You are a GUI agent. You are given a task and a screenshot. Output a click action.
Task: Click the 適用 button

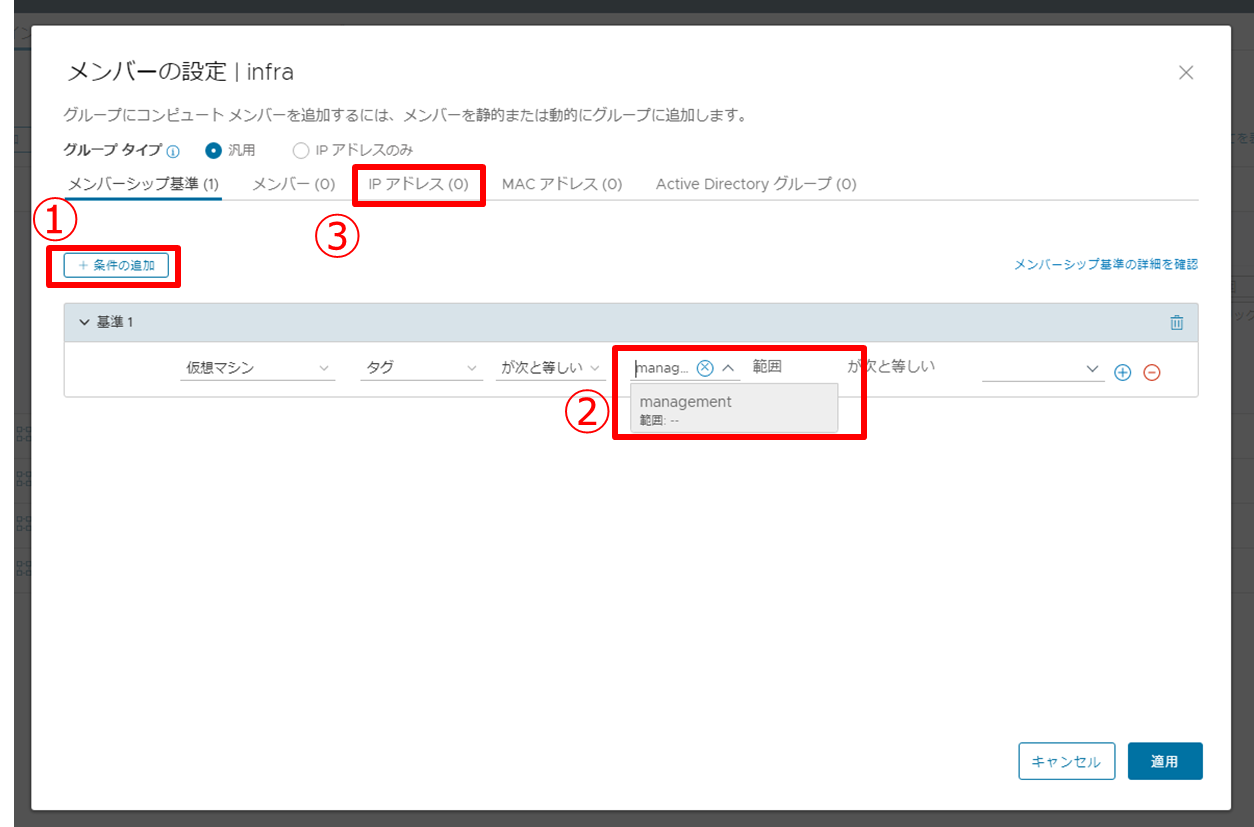pos(1164,761)
